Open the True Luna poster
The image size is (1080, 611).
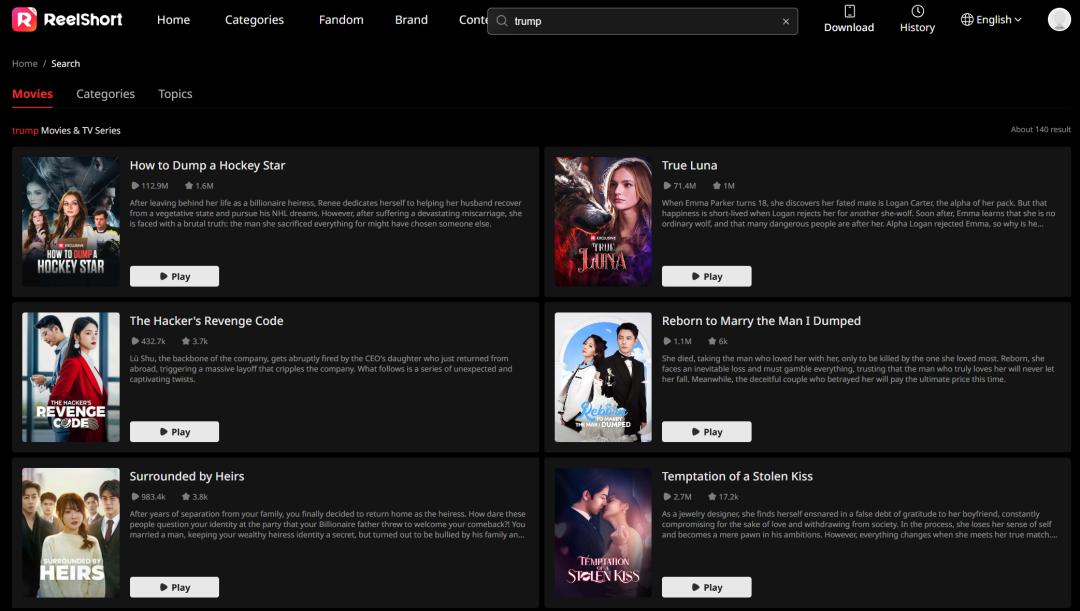point(603,221)
